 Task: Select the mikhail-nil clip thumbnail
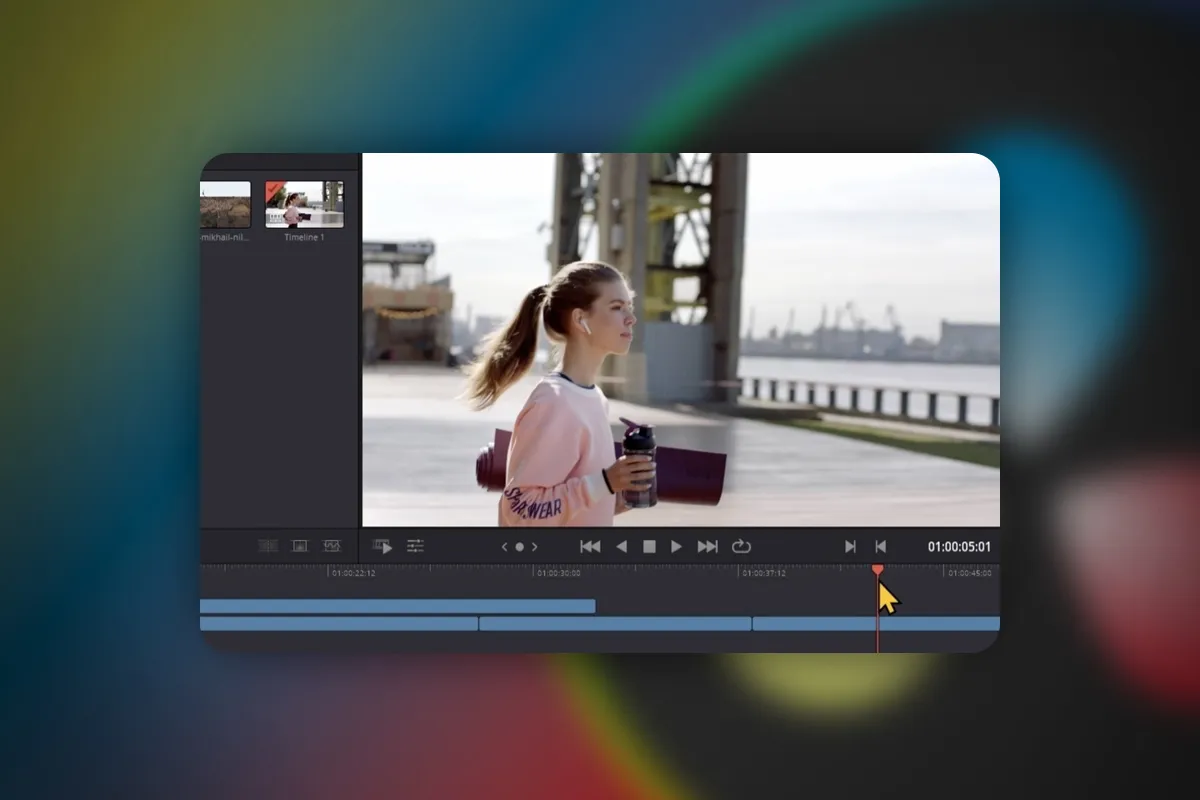point(225,204)
